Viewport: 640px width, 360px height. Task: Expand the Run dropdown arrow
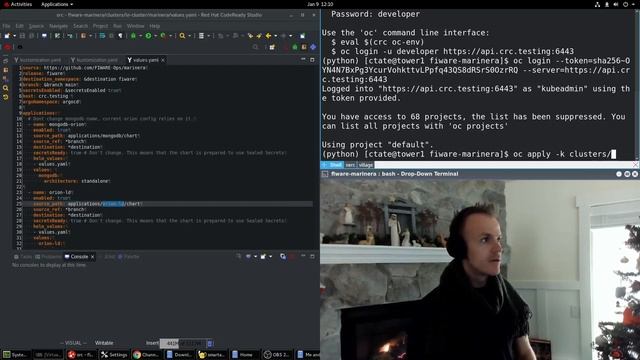tap(156, 36)
